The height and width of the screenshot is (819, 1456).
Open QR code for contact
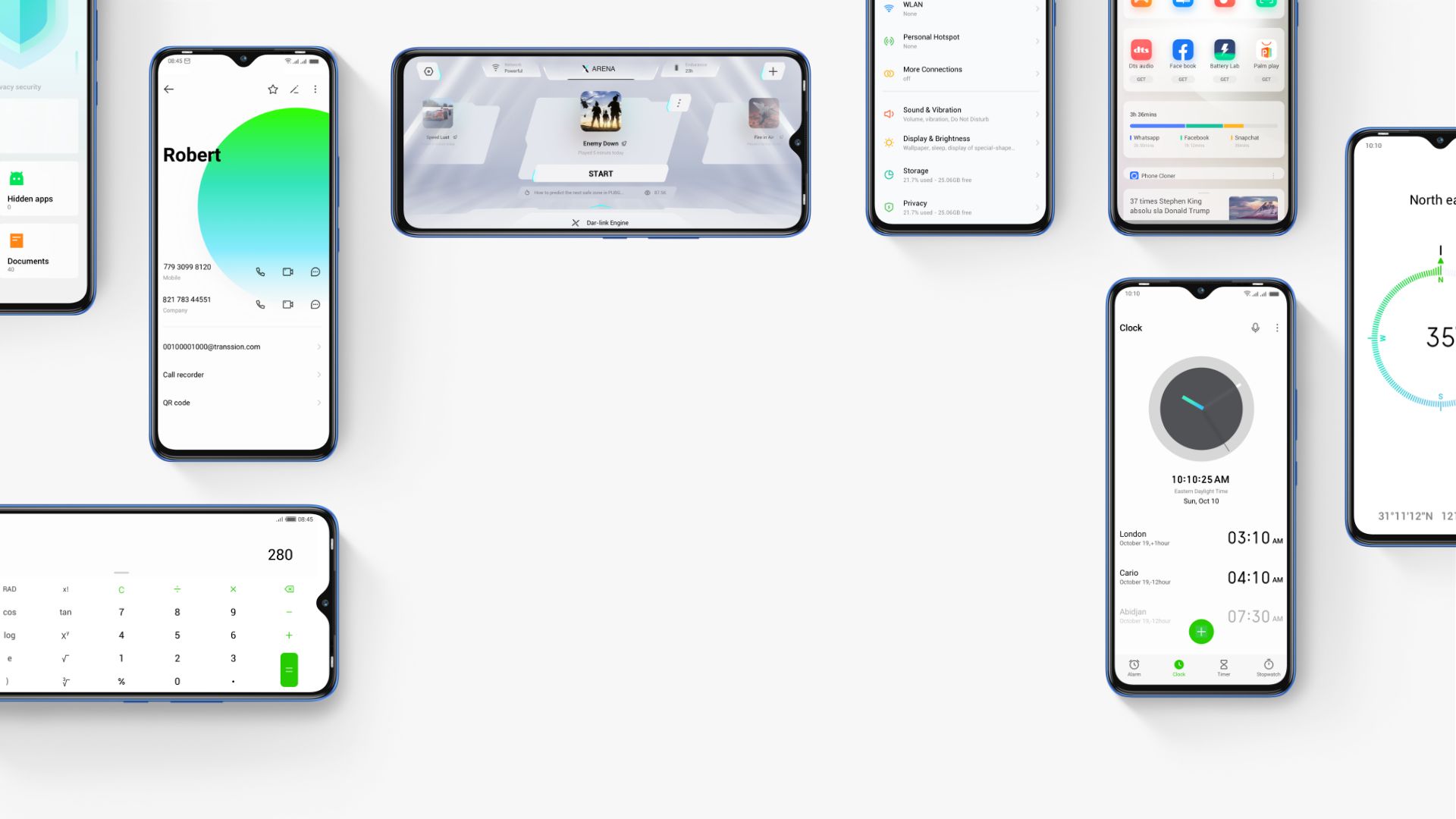pos(241,402)
